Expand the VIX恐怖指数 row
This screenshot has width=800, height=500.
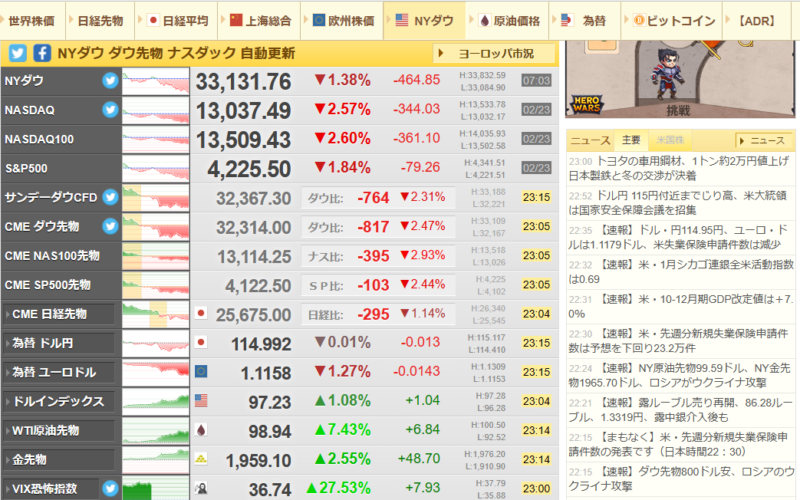pos(51,489)
